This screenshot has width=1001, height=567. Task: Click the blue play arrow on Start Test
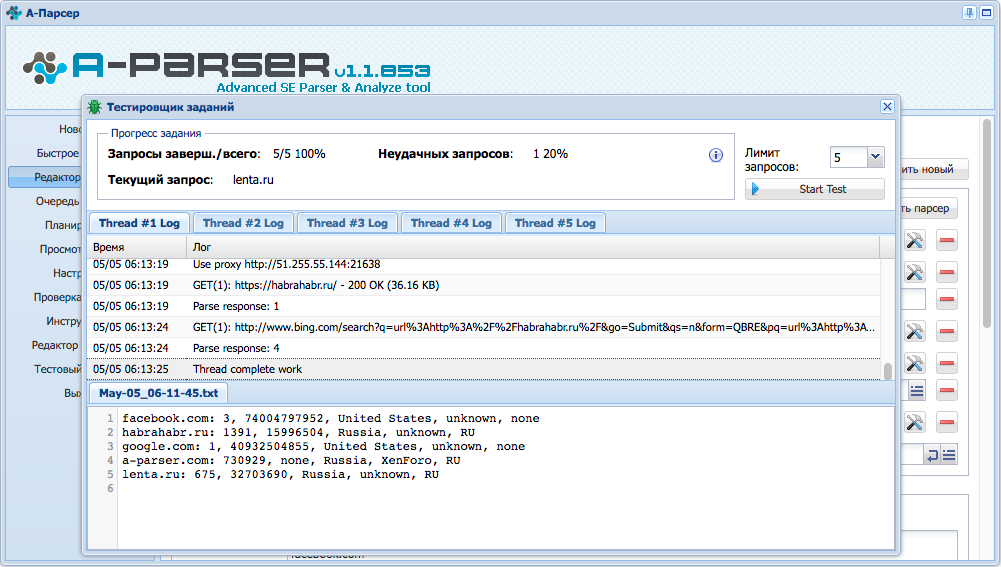click(x=755, y=189)
